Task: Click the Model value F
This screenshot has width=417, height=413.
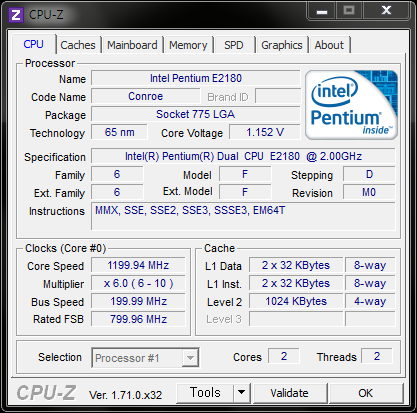Action: 245,174
